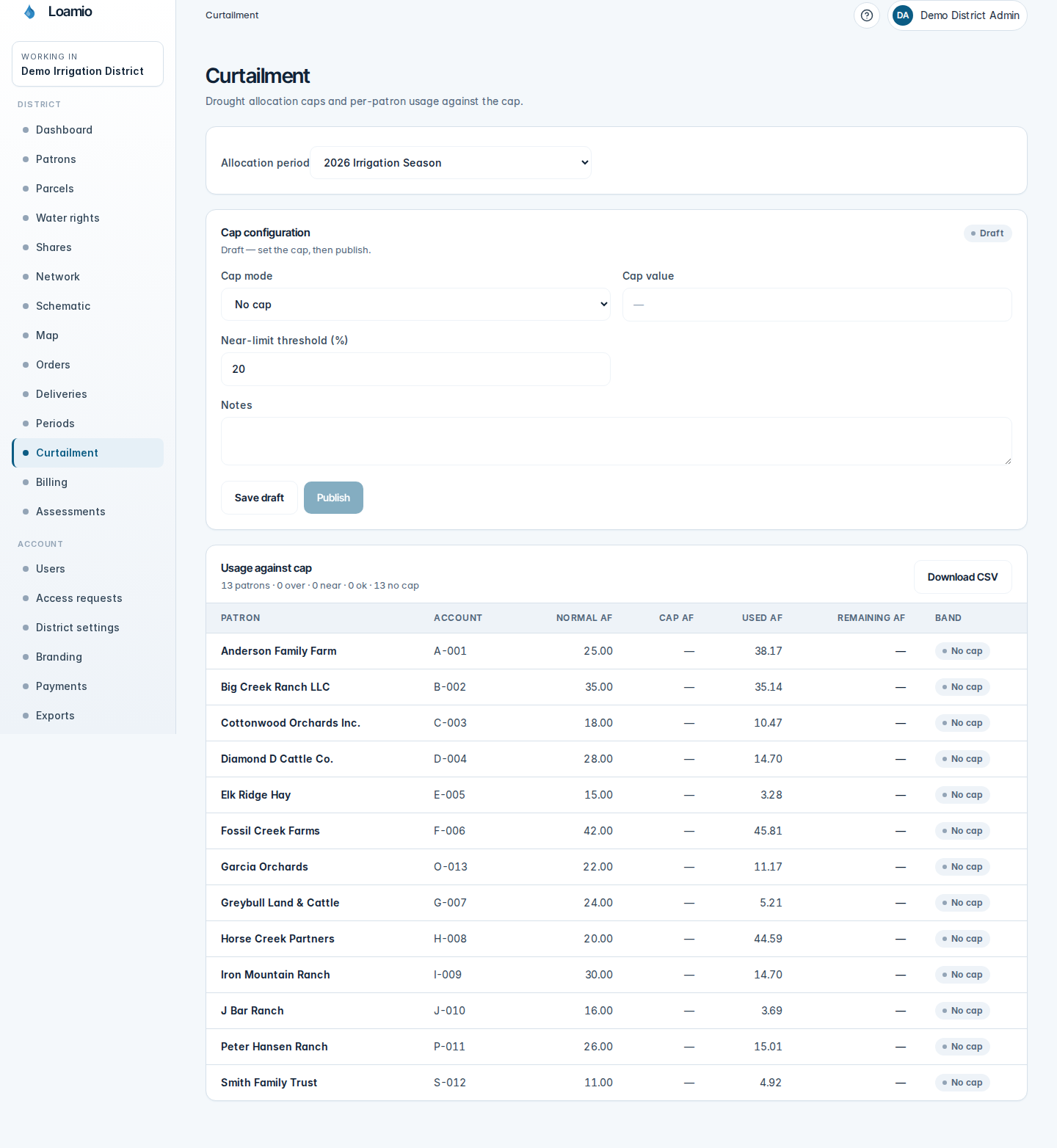
Task: Go to Exports page
Action: tap(87, 716)
